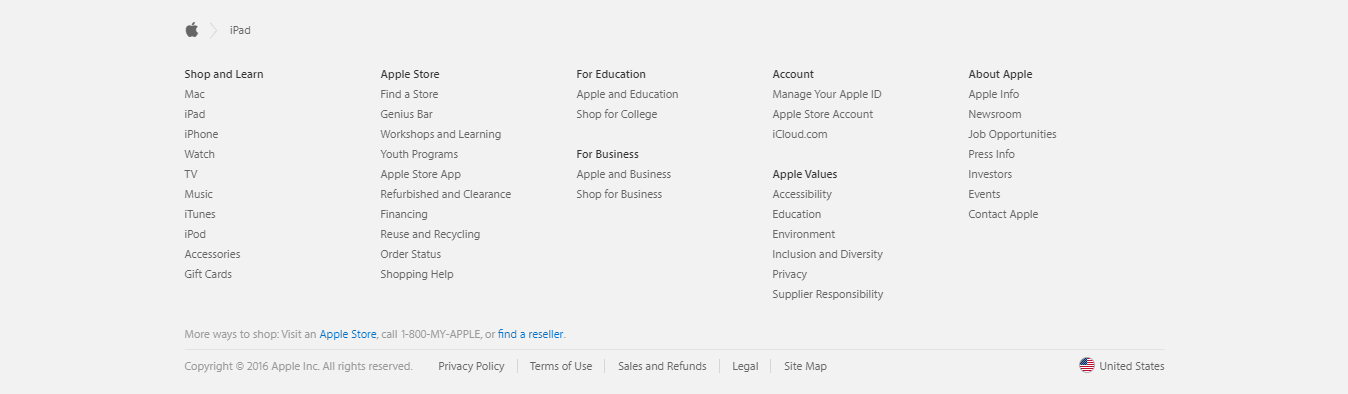Viewport: 1348px width, 394px height.
Task: Open the Privacy Policy footer link
Action: pos(471,366)
